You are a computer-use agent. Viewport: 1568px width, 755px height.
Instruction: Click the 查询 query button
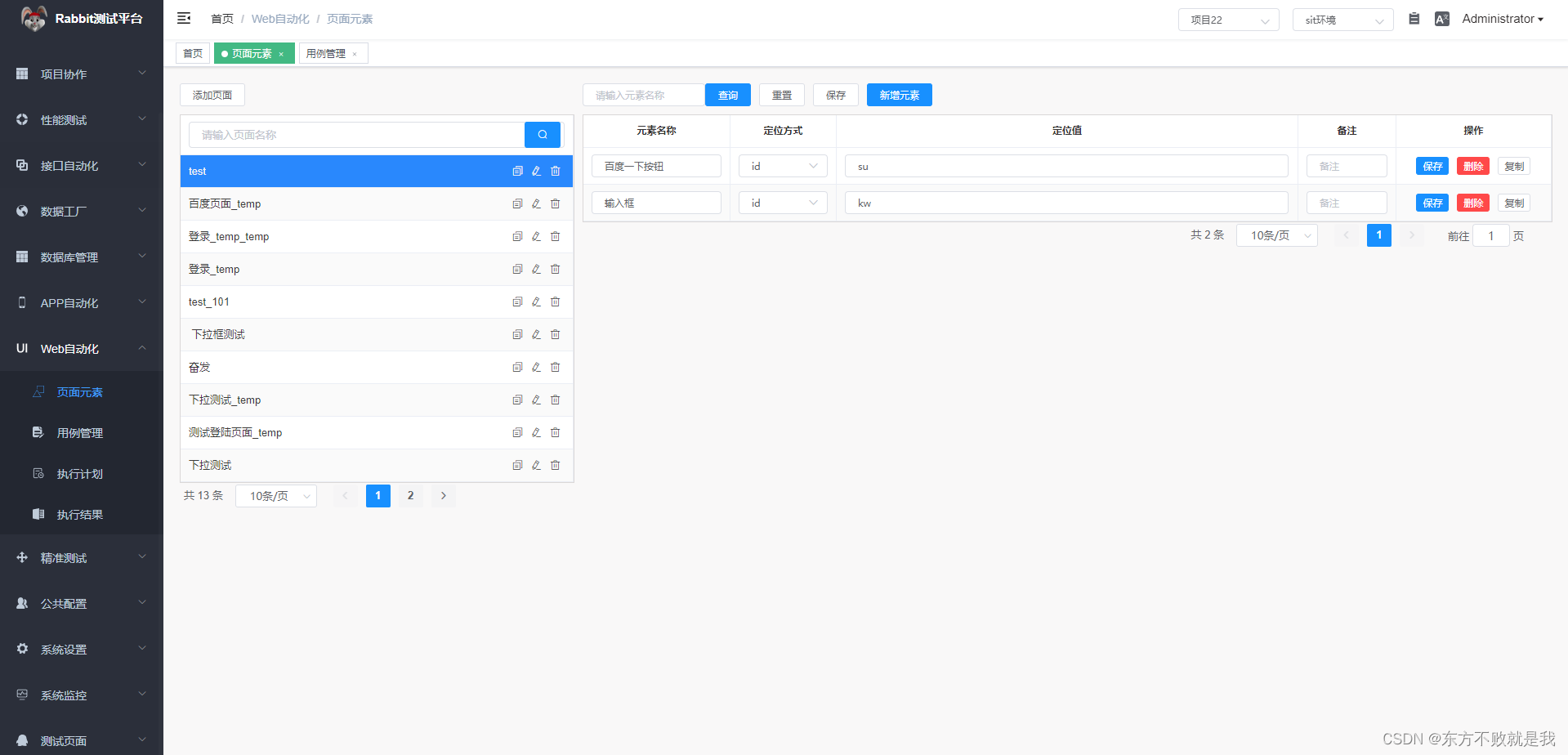[727, 95]
